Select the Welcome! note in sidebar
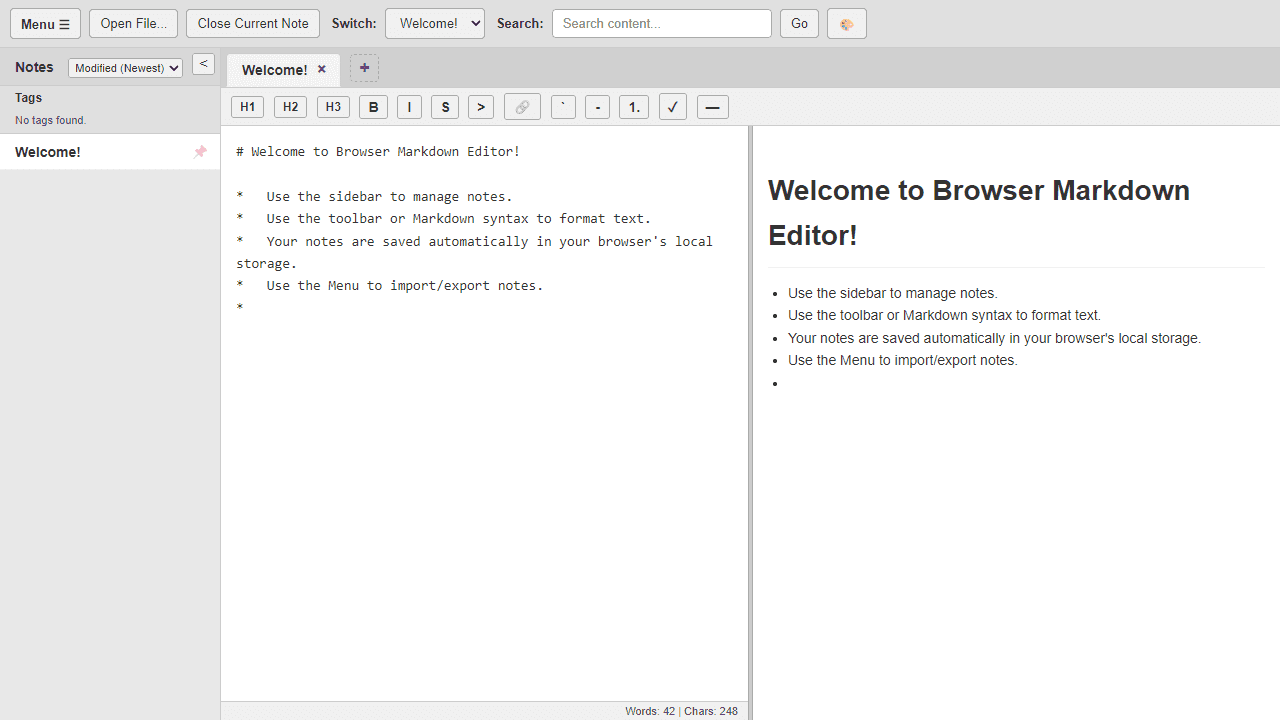 (x=110, y=152)
